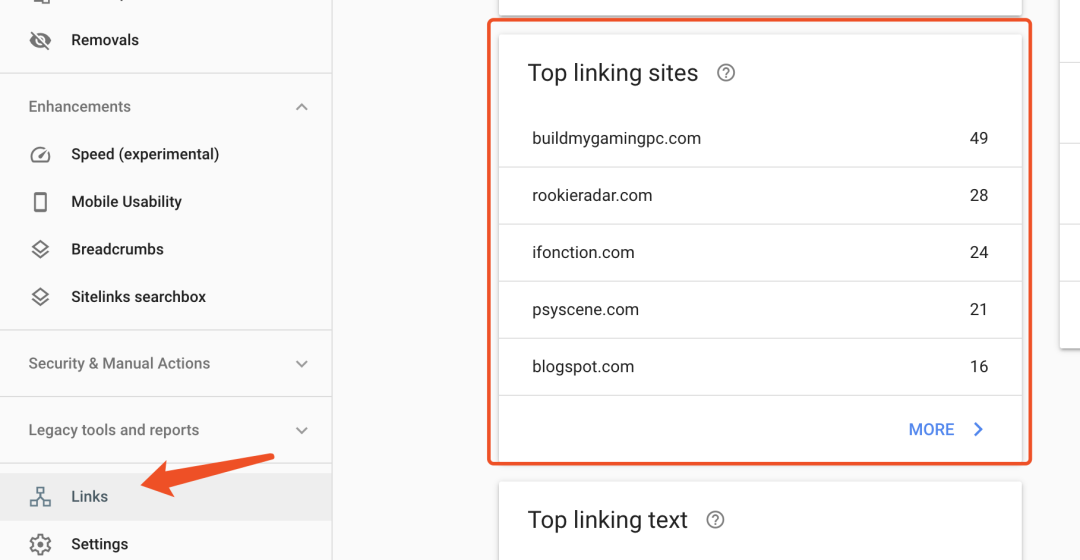The width and height of the screenshot is (1080, 560).
Task: Open the rookieradar.com linking site
Action: click(x=592, y=196)
